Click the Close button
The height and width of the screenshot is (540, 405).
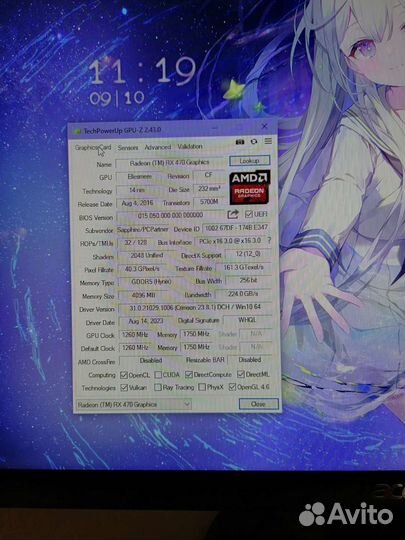pyautogui.click(x=258, y=404)
